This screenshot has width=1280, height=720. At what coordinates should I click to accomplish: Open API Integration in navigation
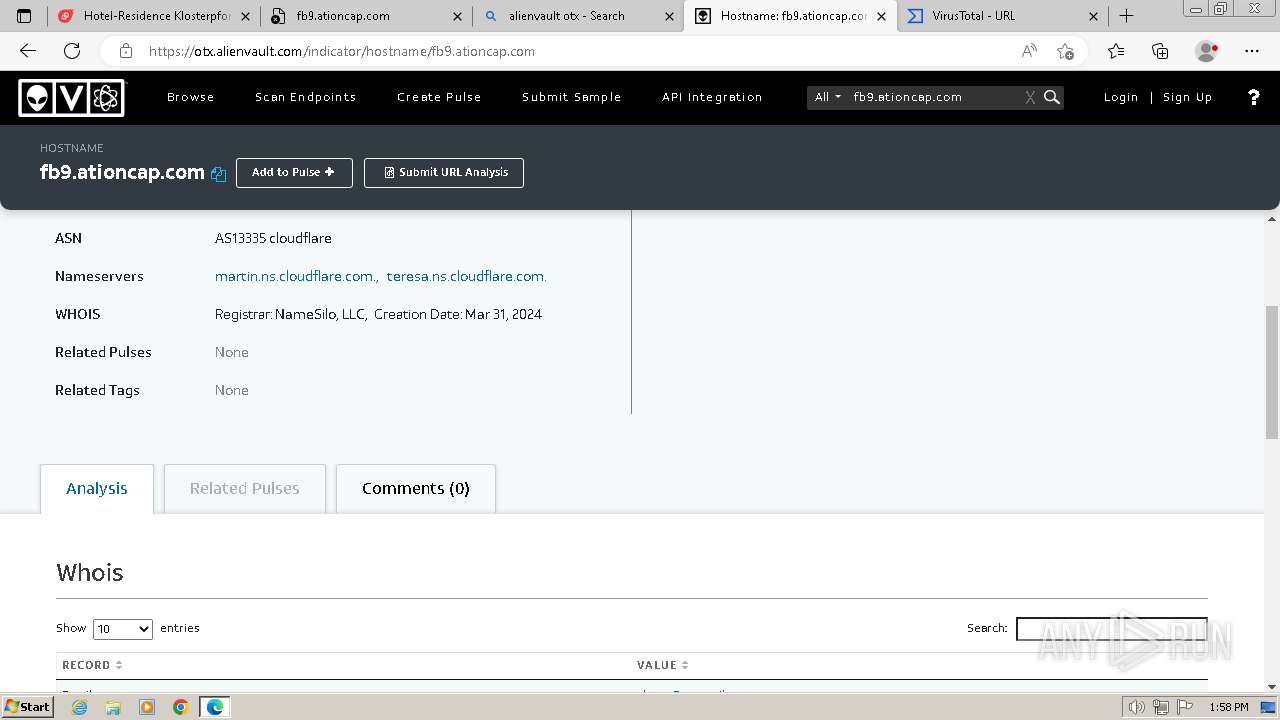[712, 97]
